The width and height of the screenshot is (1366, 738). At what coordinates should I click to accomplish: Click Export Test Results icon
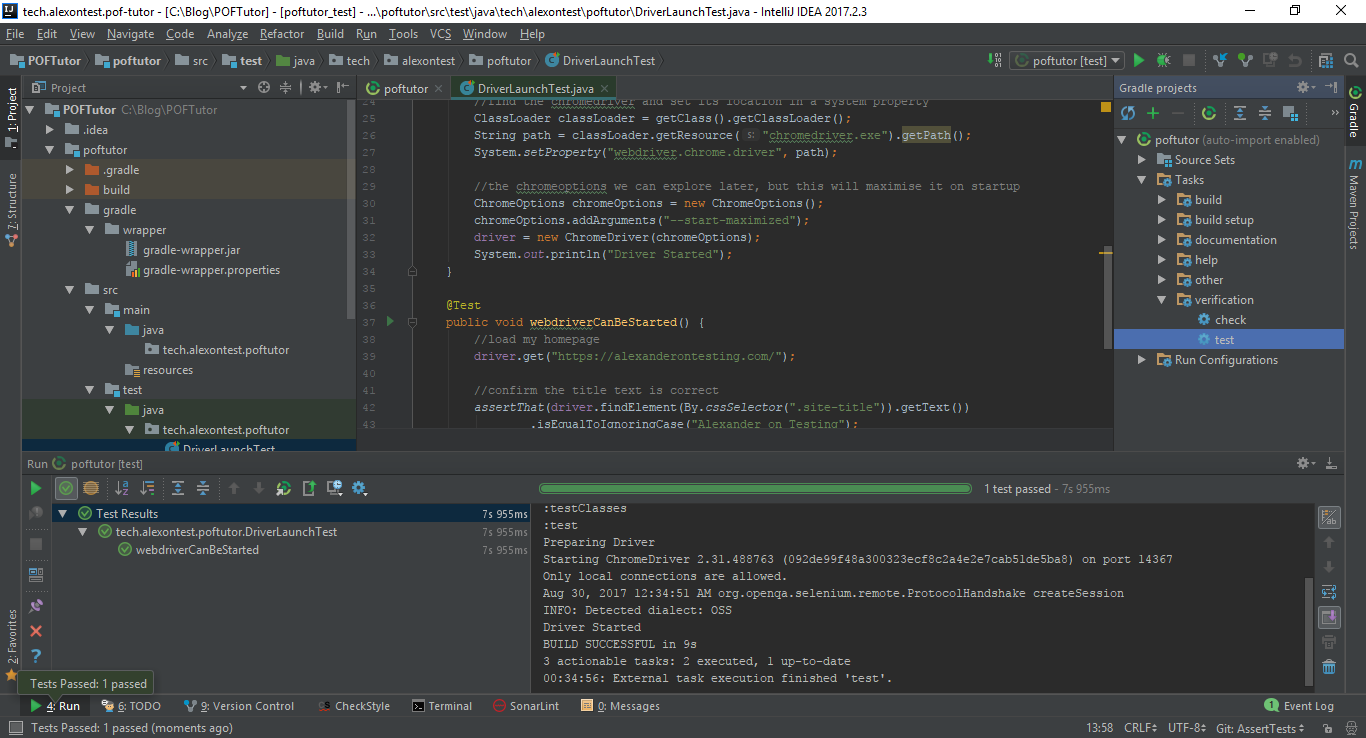[309, 489]
